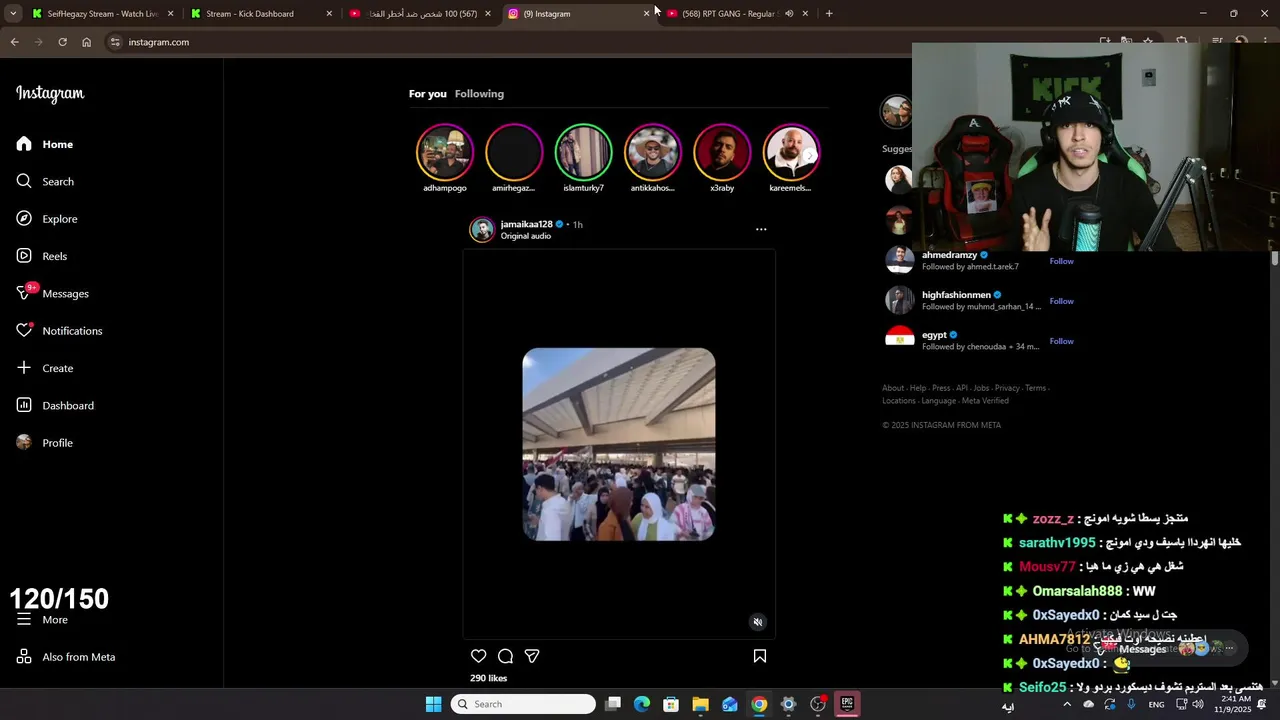The height and width of the screenshot is (720, 1280).
Task: View adhampogo story
Action: (445, 152)
